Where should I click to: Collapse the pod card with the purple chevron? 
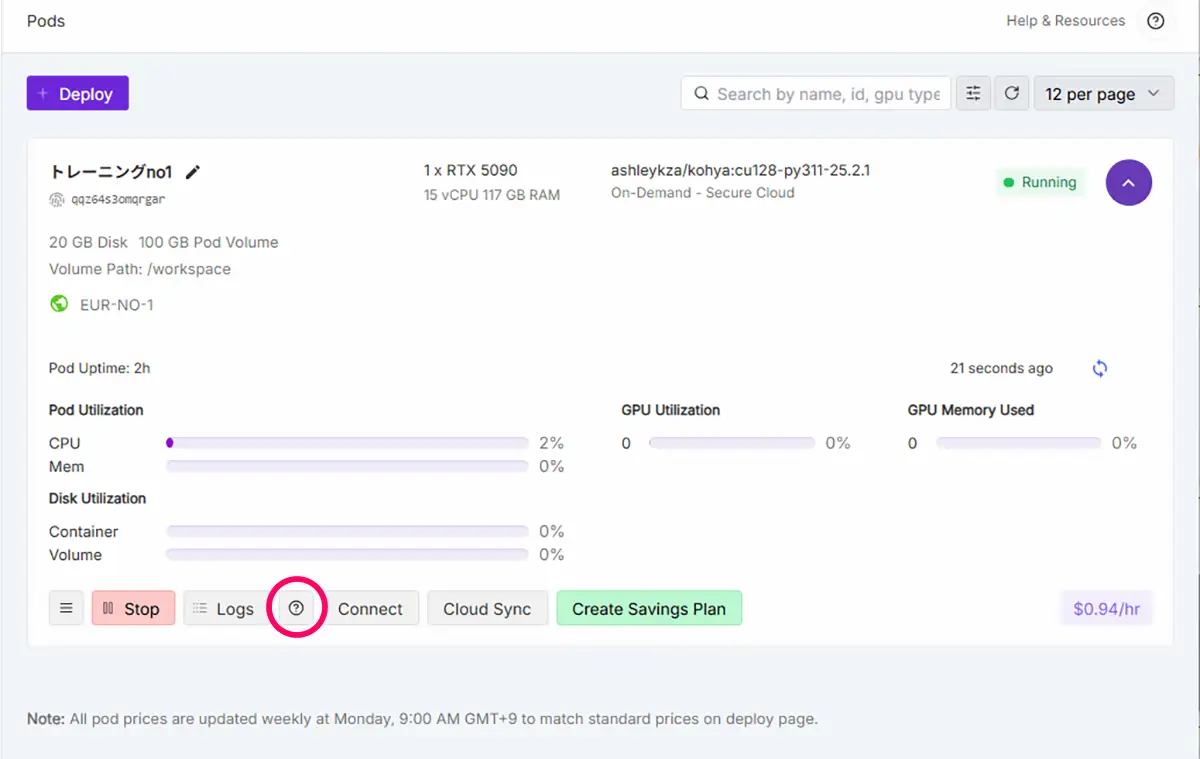tap(1129, 183)
